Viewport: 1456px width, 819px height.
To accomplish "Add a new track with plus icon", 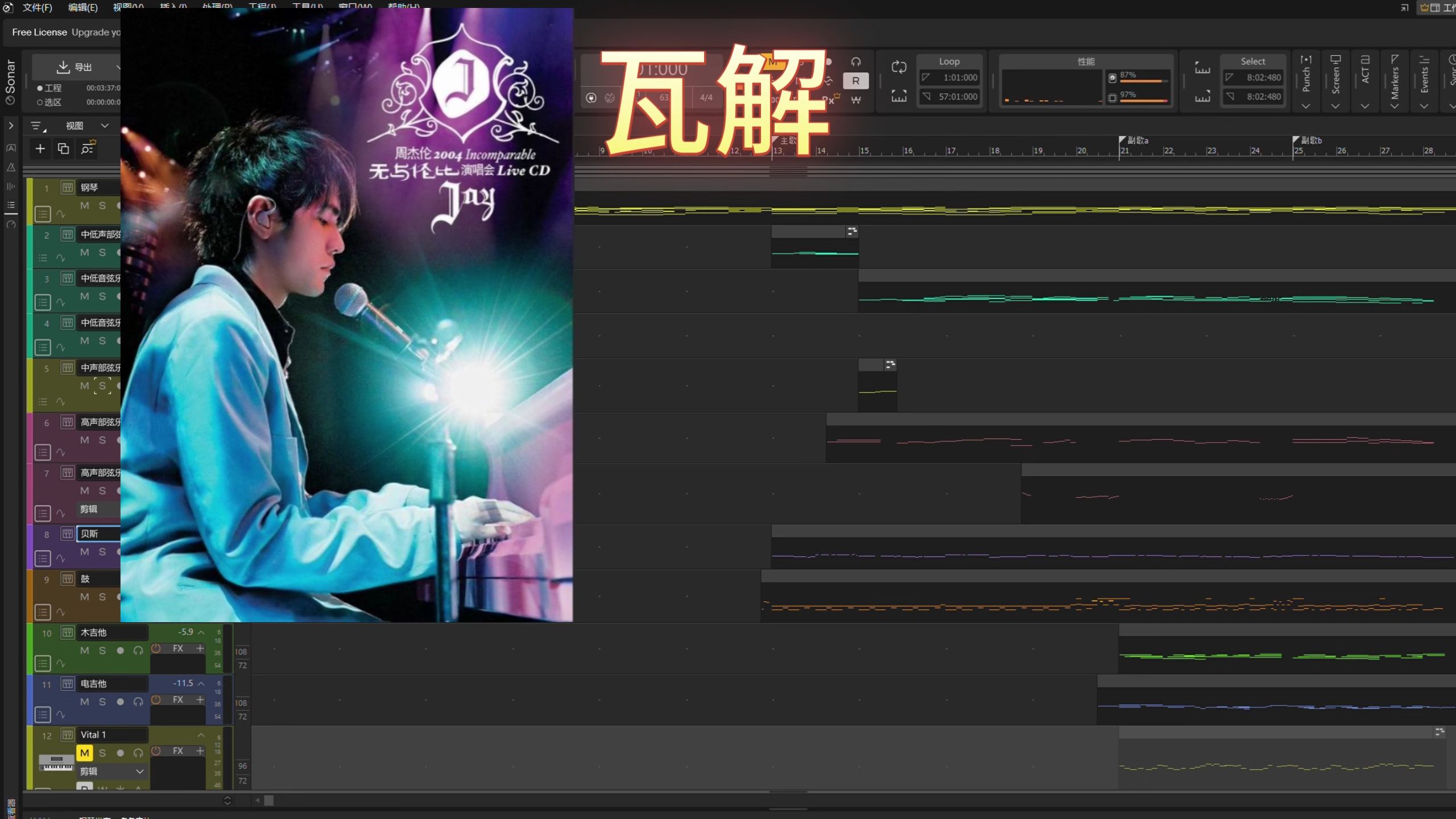I will coord(40,148).
